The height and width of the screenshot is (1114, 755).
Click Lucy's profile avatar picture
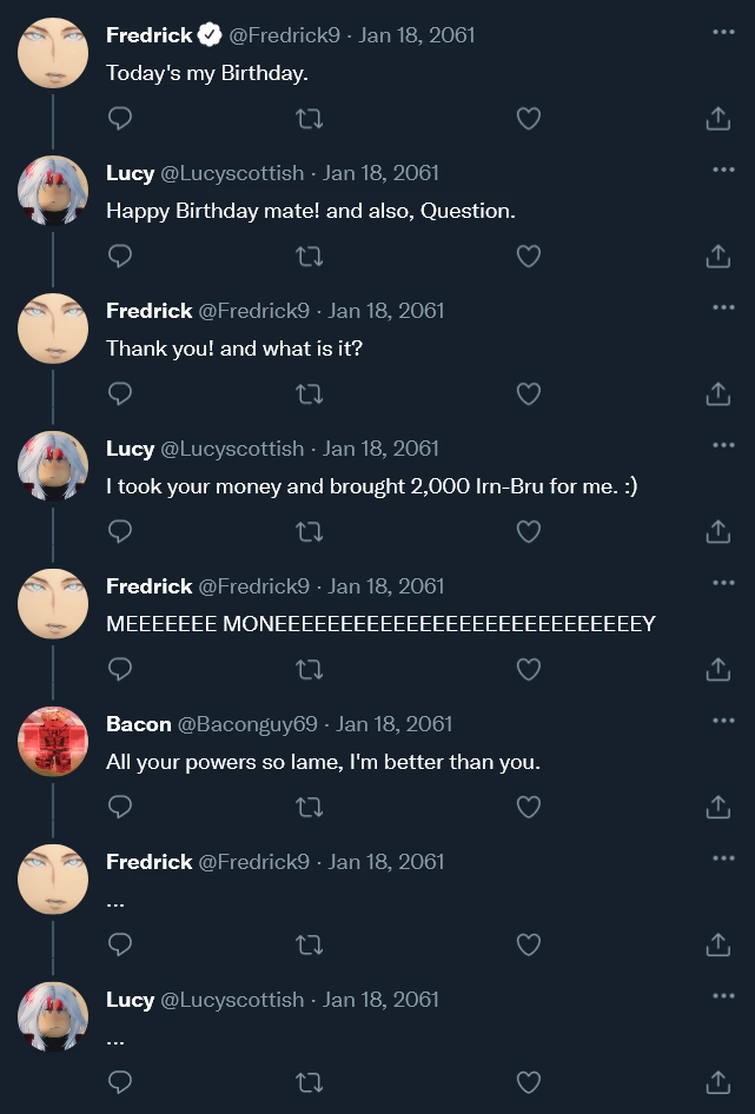point(53,189)
